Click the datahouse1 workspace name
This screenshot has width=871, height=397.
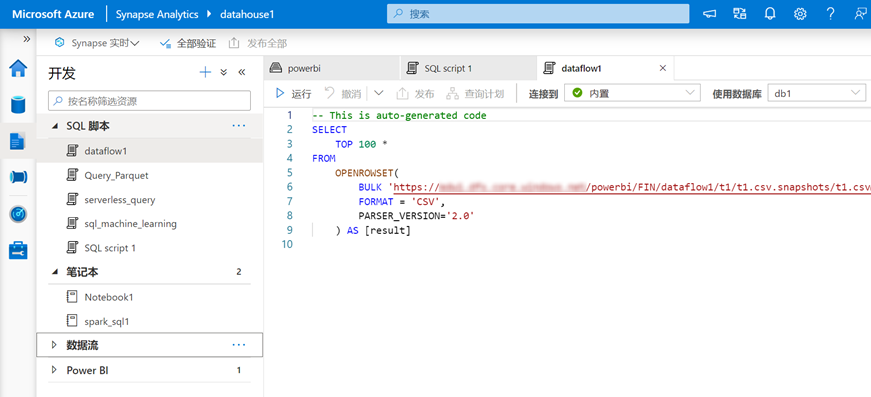click(x=246, y=14)
